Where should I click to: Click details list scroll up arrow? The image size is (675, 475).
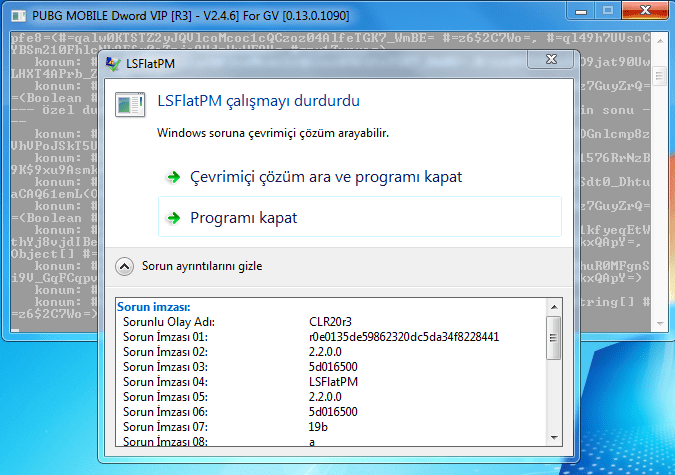click(x=554, y=307)
